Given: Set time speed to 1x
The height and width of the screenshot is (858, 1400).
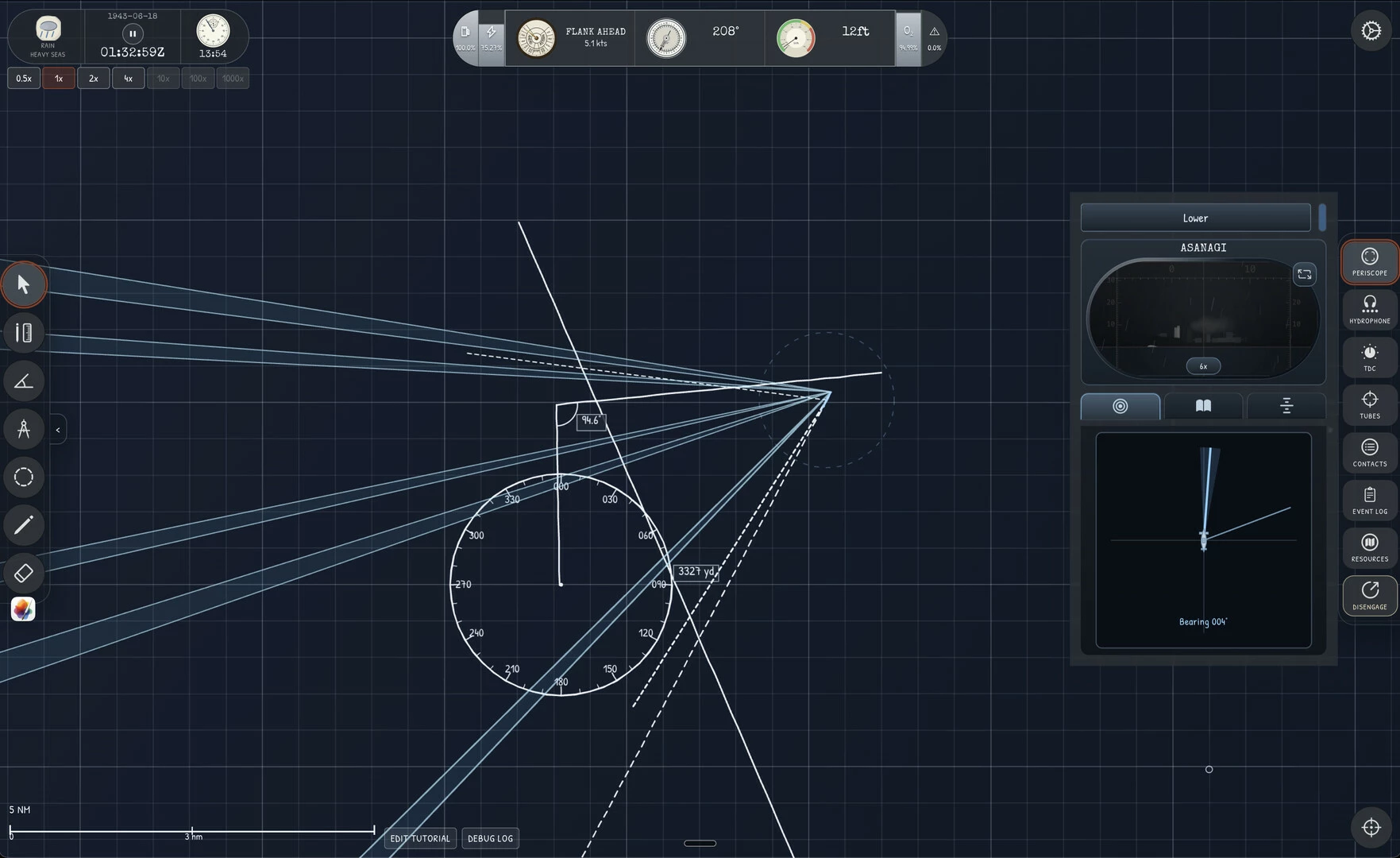Looking at the screenshot, I should pos(59,79).
